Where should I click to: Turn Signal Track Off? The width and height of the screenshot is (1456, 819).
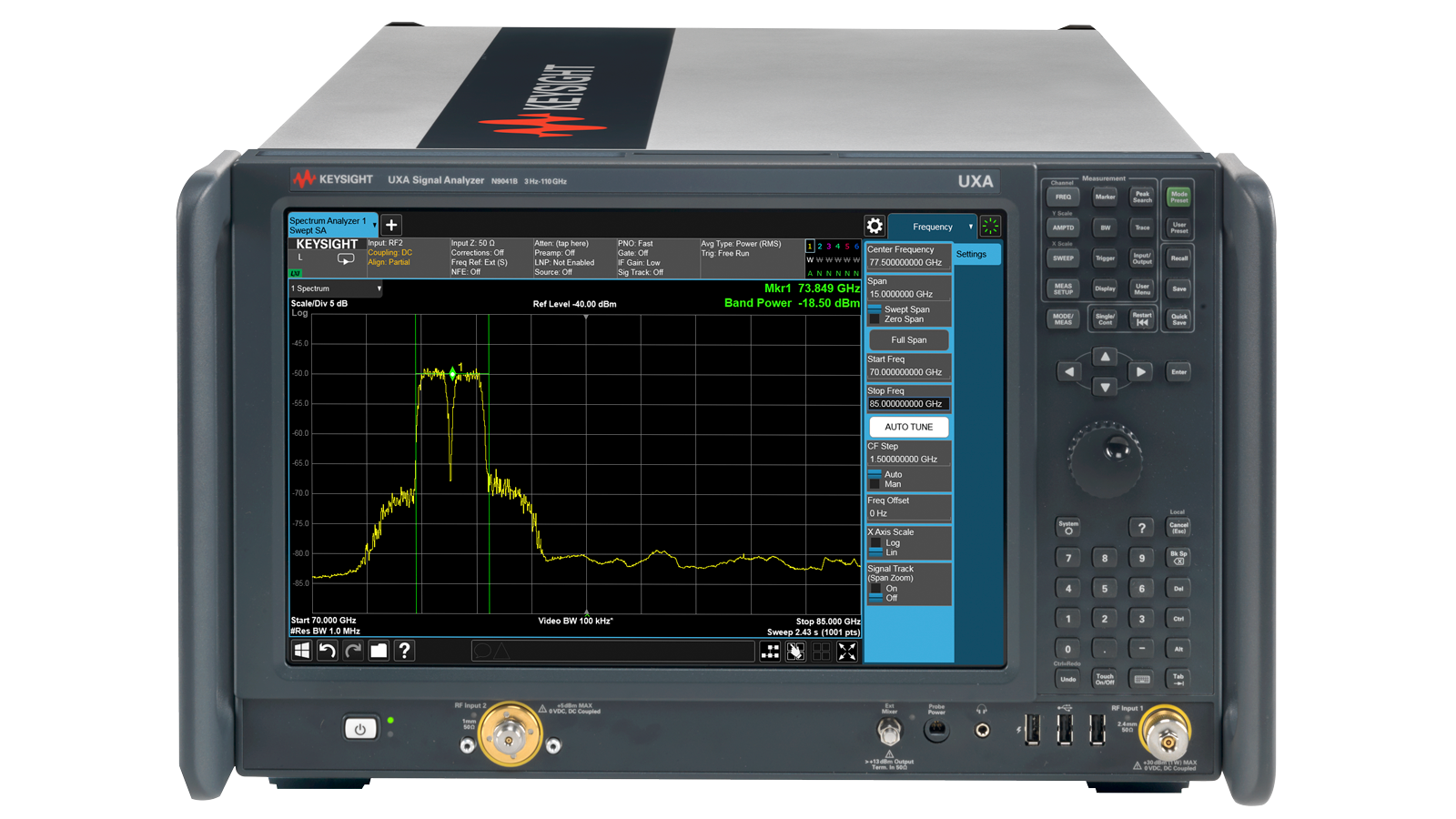point(885,598)
